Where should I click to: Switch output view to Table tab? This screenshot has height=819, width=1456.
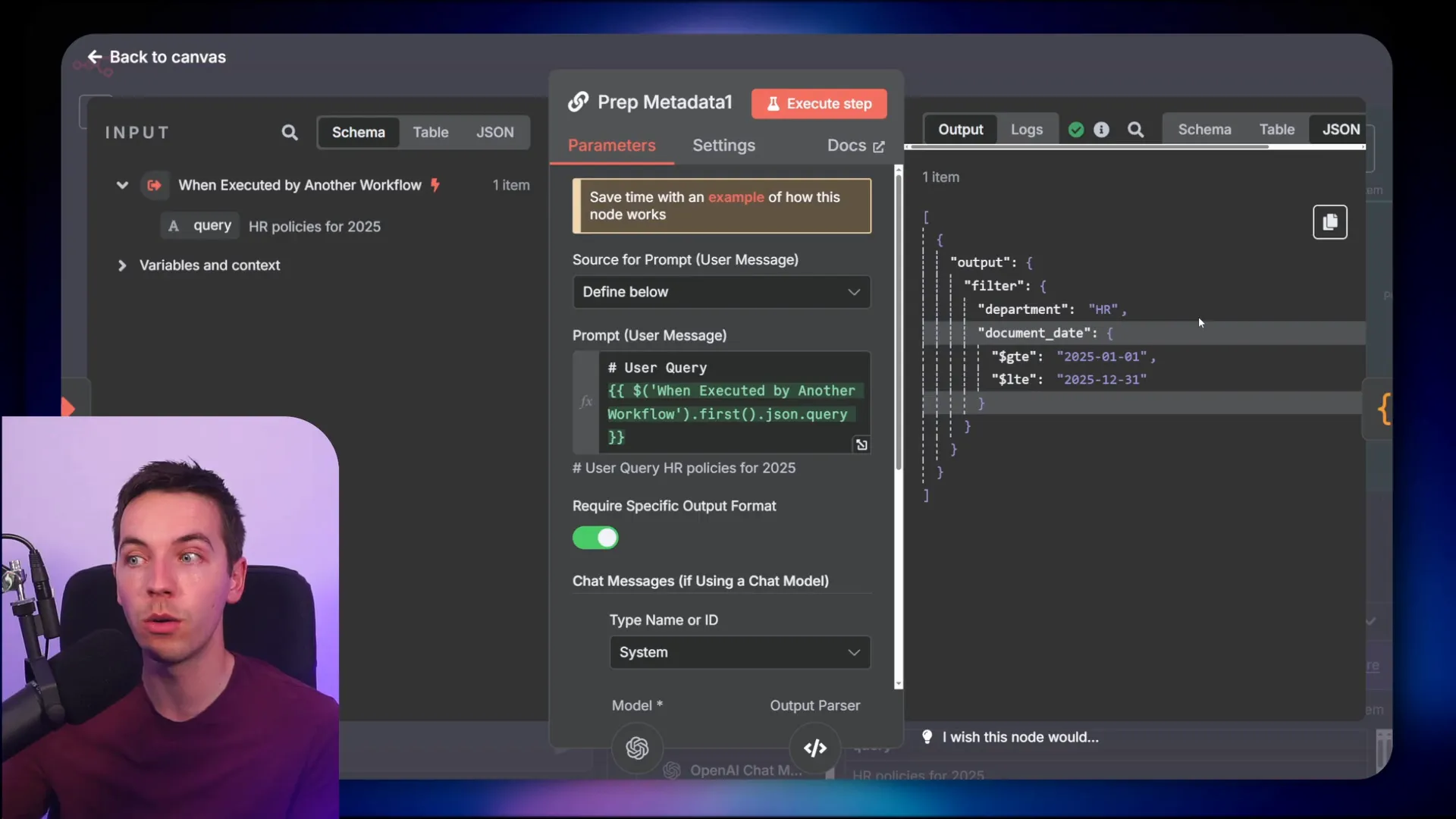tap(1277, 130)
